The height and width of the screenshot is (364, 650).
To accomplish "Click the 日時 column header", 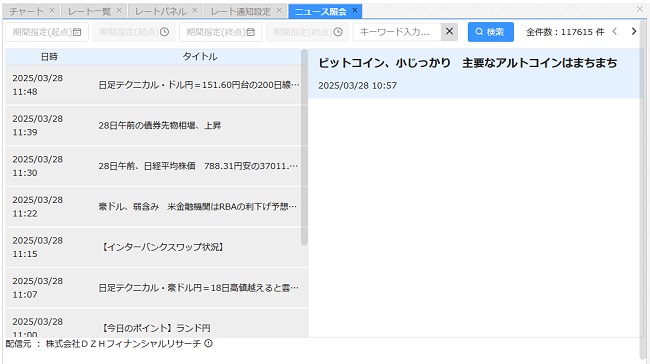I will pos(49,57).
